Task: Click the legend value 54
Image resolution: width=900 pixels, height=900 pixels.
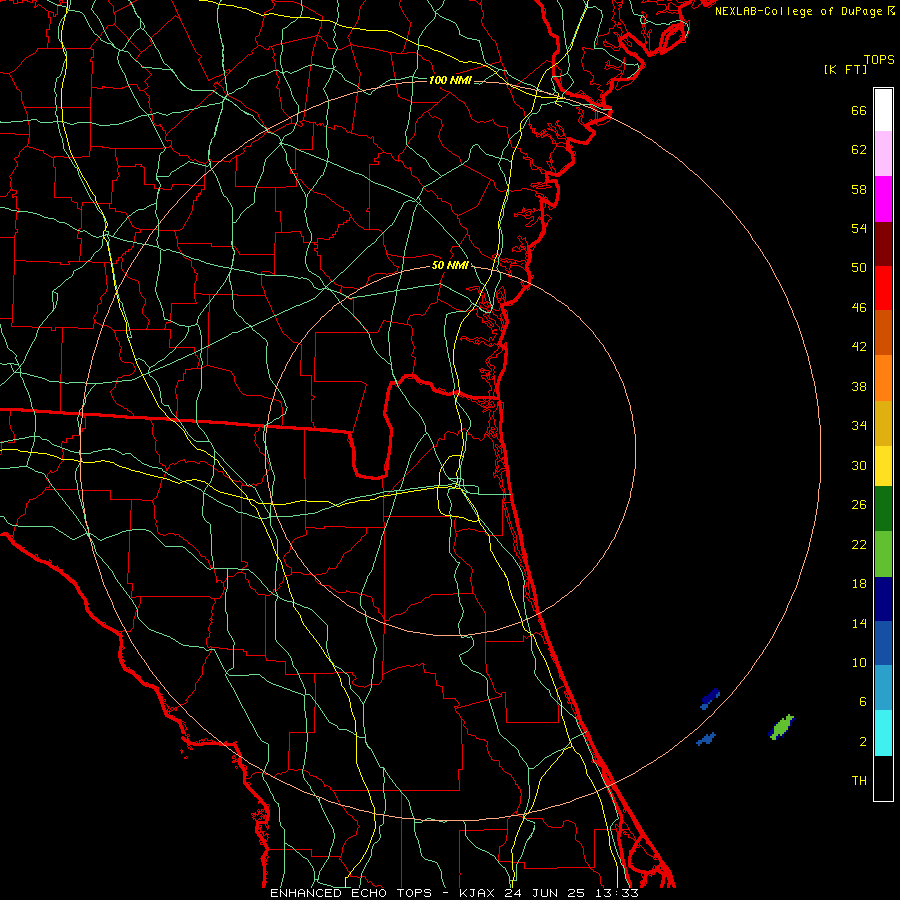Action: point(859,228)
